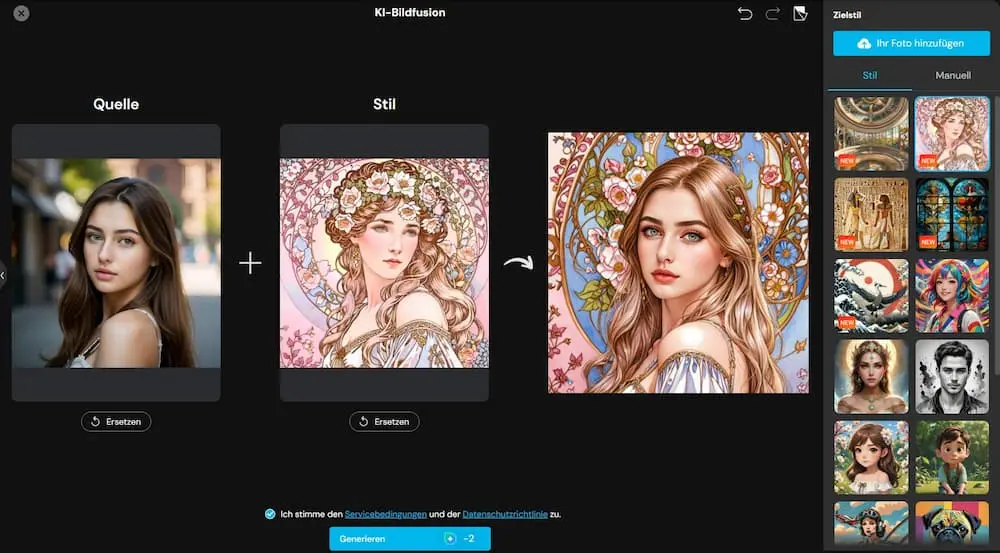Undo the last action
The width and height of the screenshot is (1000, 553).
pos(744,13)
